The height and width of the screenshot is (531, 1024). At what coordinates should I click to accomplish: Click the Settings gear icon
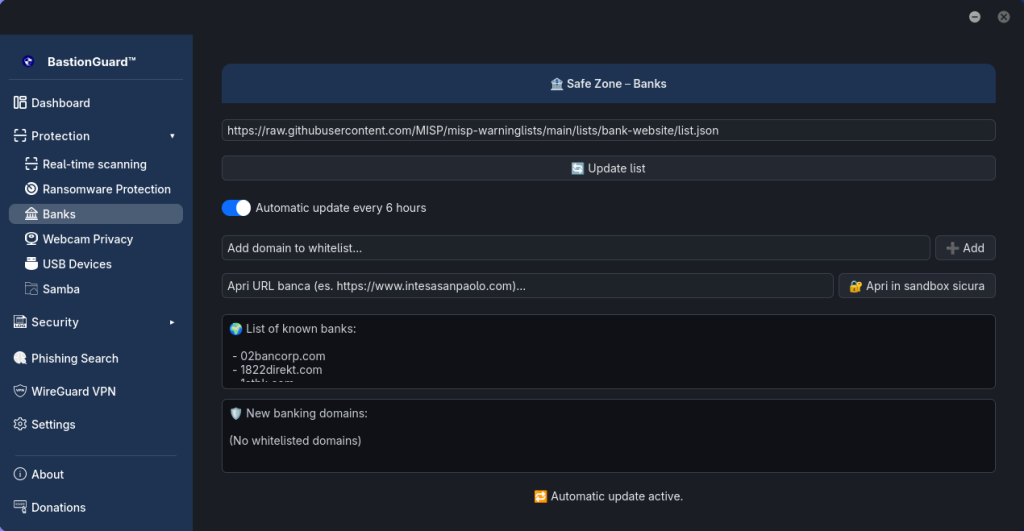click(x=20, y=425)
